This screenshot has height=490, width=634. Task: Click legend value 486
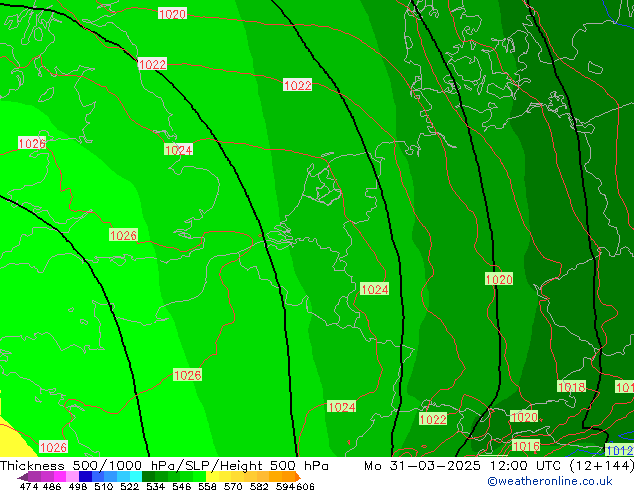tap(51, 486)
